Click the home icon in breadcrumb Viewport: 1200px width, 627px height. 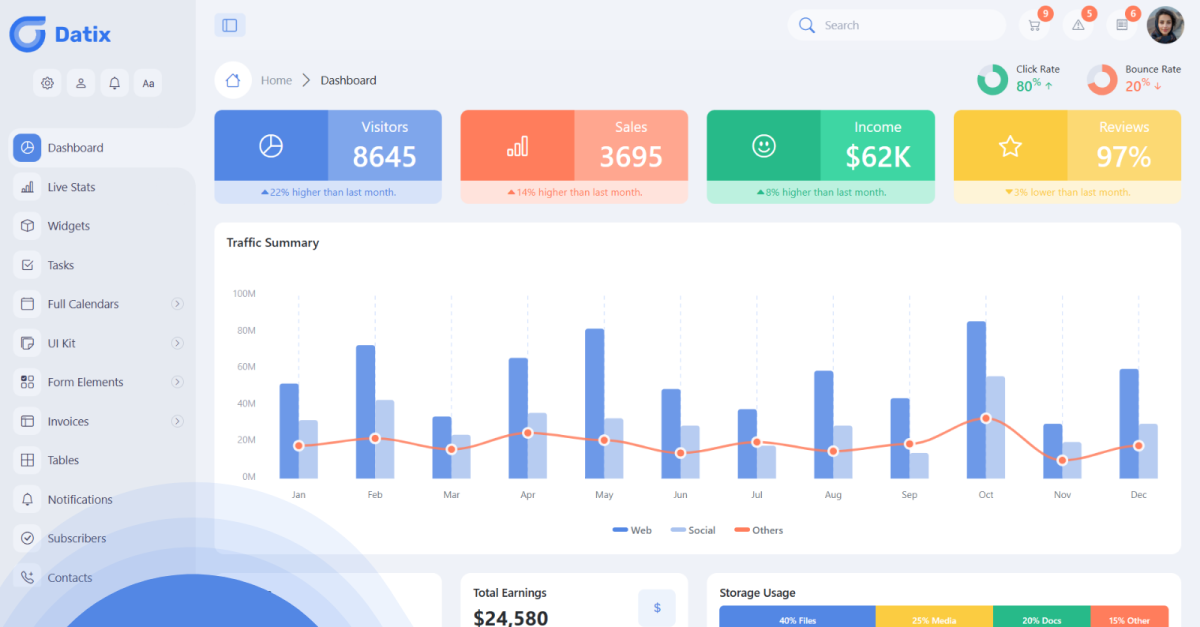point(233,80)
